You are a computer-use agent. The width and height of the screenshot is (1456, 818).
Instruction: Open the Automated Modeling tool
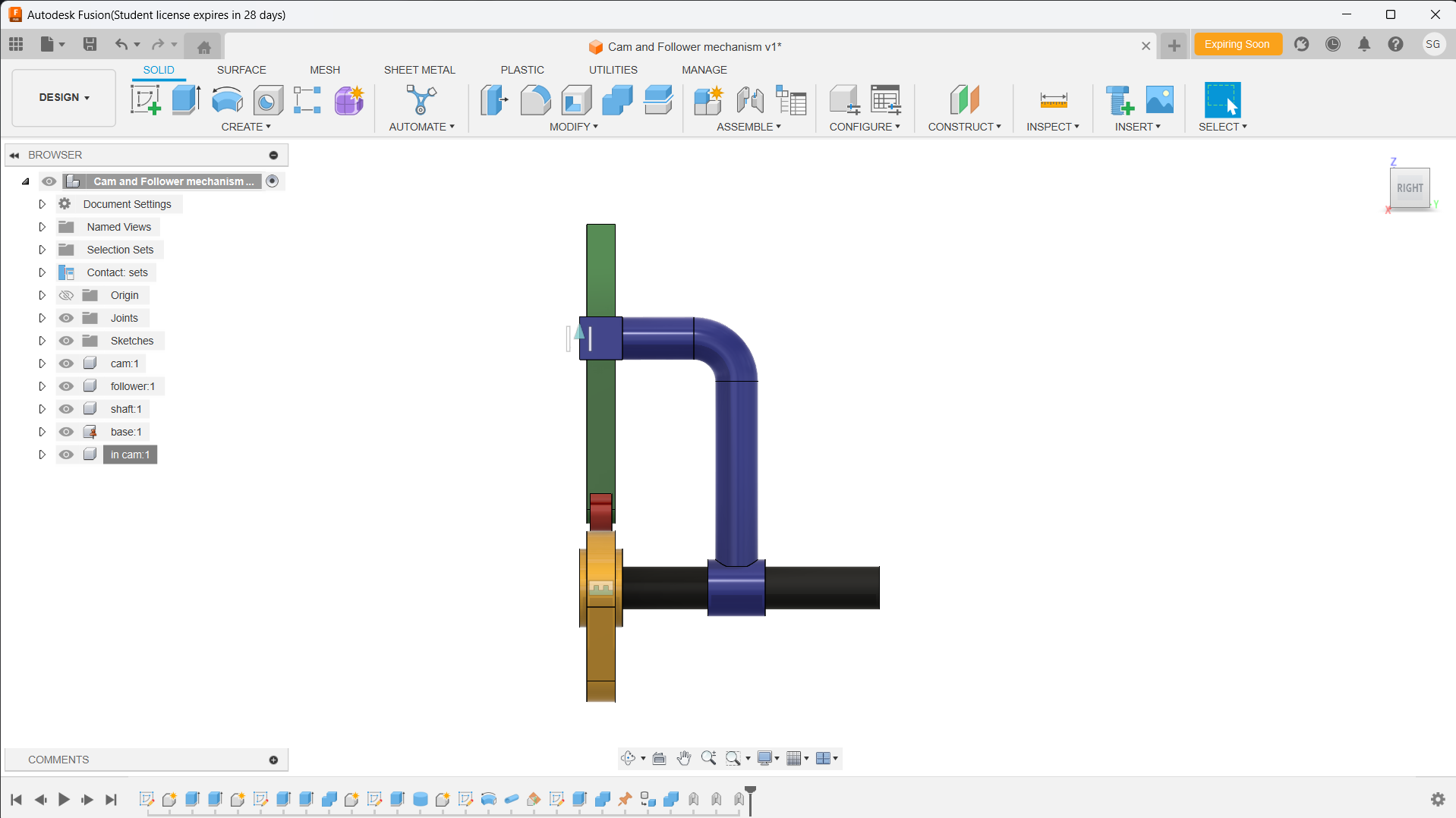point(421,100)
